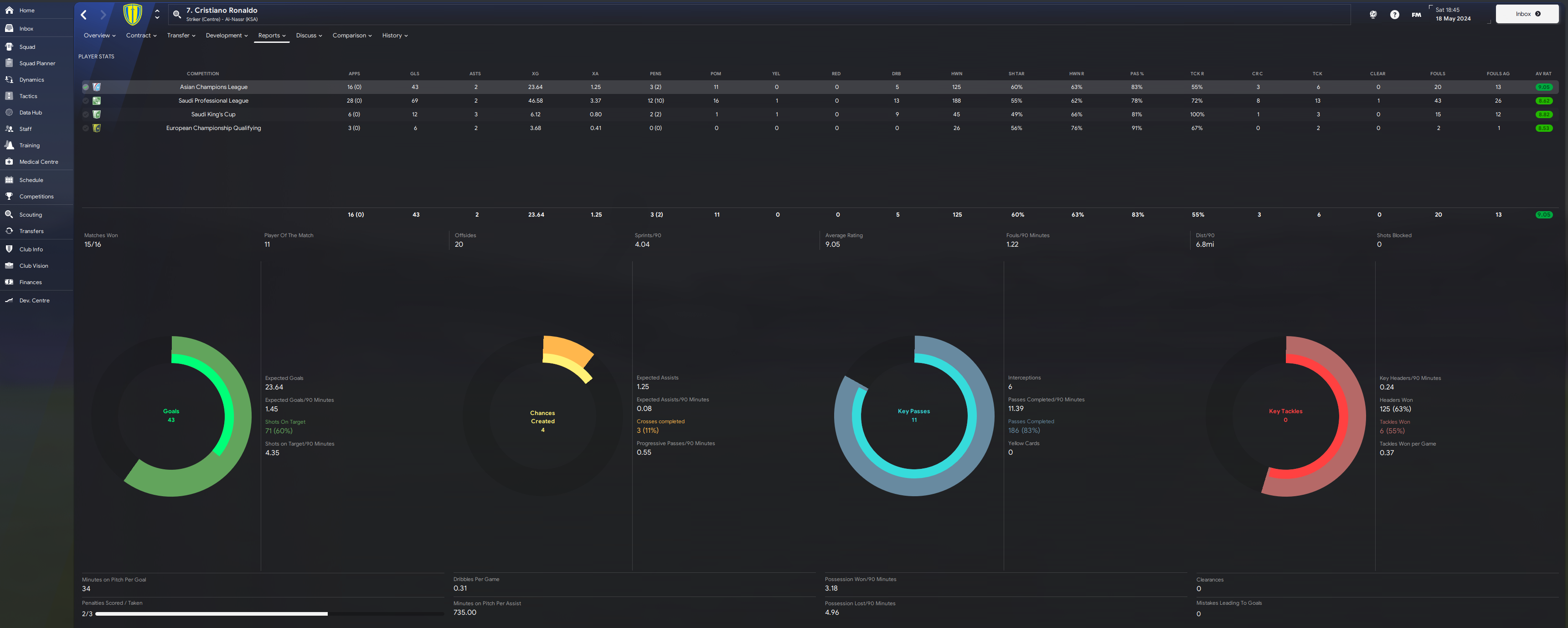This screenshot has width=1568, height=628.
Task: Click the Squad Planner clipboard icon
Action: coord(9,63)
